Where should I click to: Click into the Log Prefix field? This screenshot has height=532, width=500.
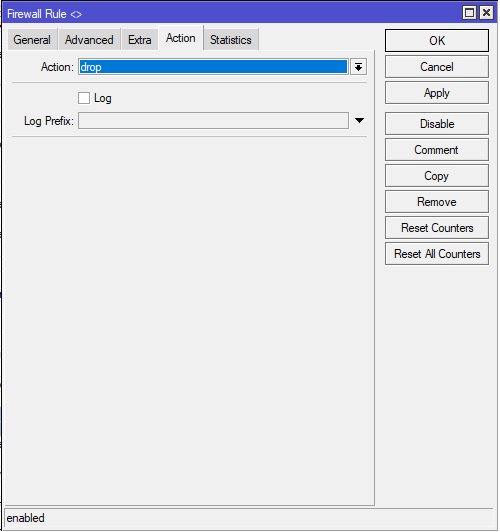tap(213, 120)
